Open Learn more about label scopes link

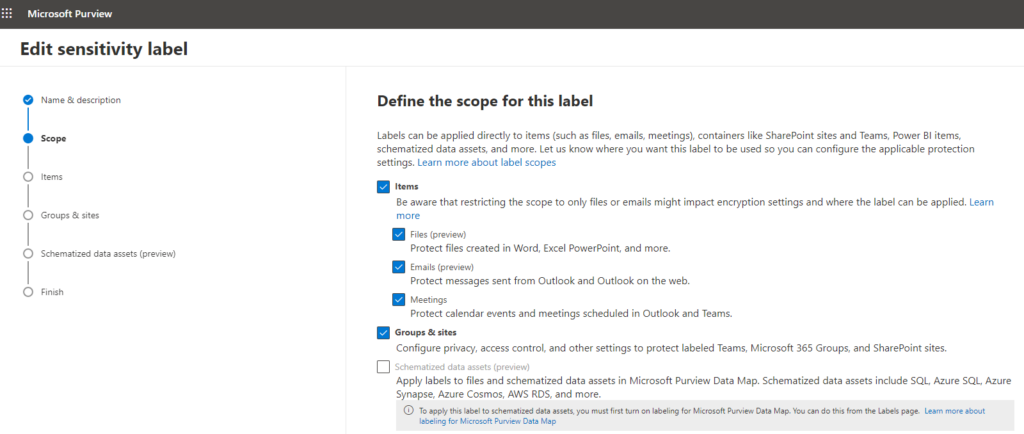tap(487, 163)
